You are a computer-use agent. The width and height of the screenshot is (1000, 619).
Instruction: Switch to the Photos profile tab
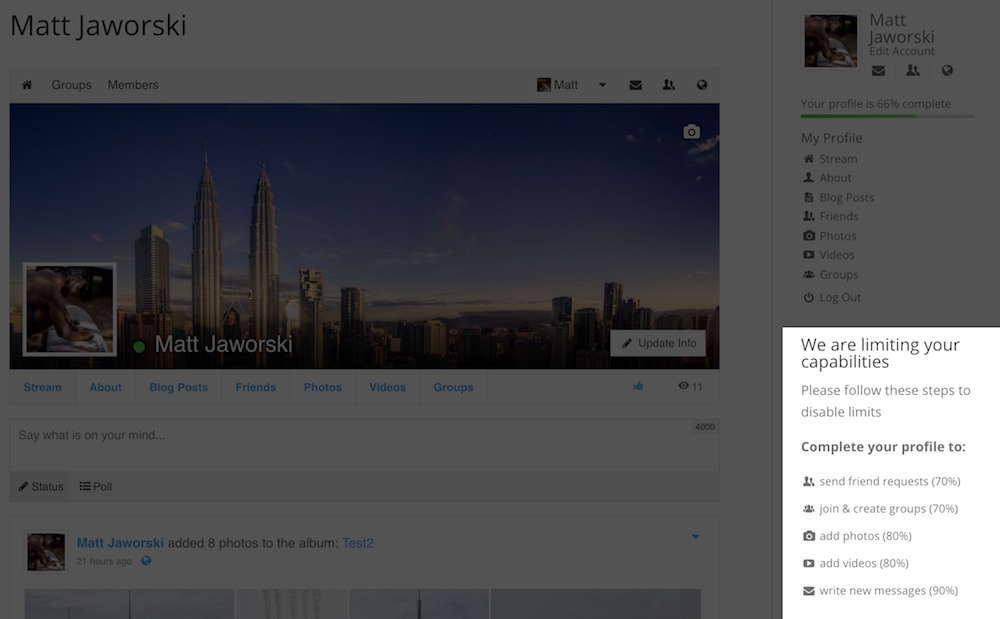click(323, 387)
